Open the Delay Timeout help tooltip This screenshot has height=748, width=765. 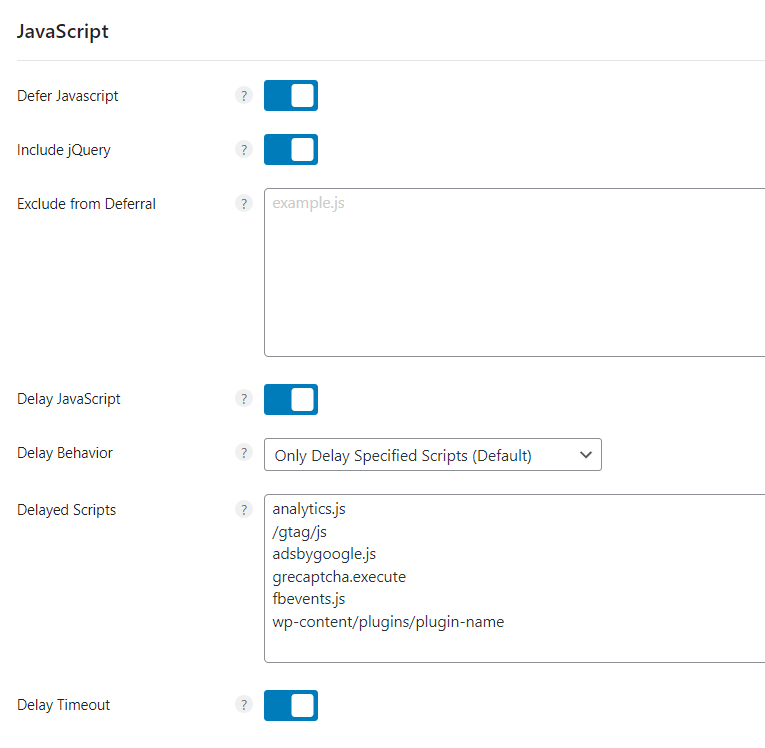click(x=244, y=705)
